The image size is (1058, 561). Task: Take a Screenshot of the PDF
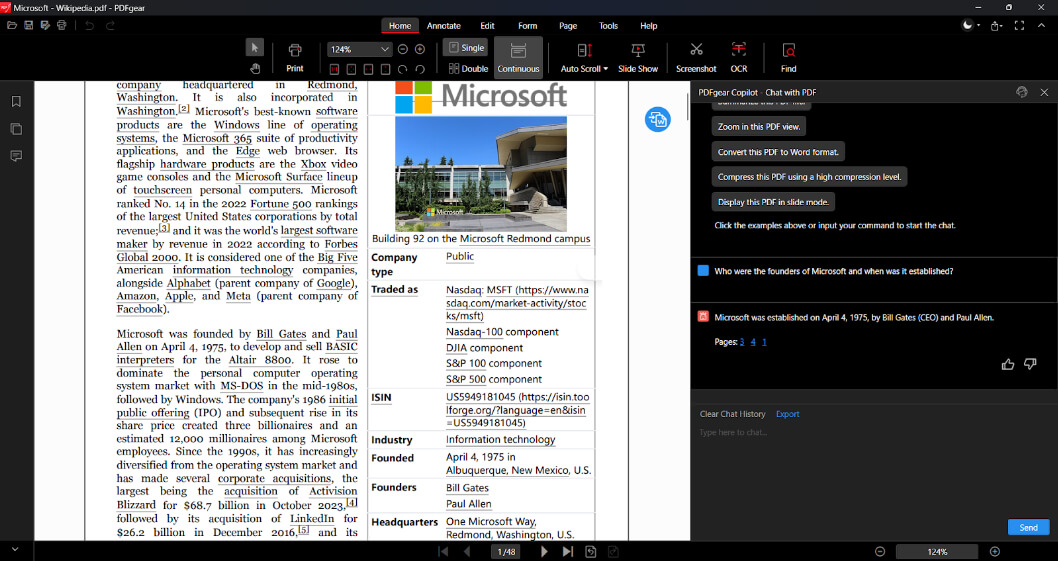[696, 58]
